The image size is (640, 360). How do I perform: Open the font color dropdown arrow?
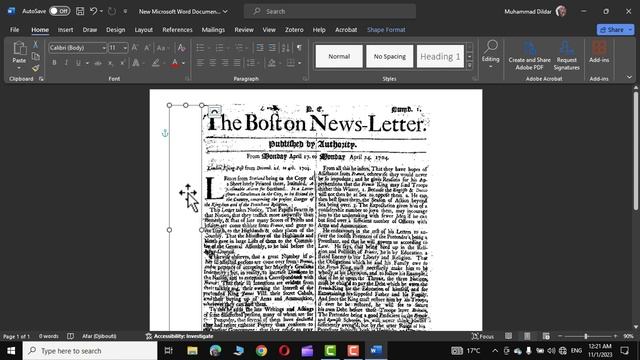point(183,63)
